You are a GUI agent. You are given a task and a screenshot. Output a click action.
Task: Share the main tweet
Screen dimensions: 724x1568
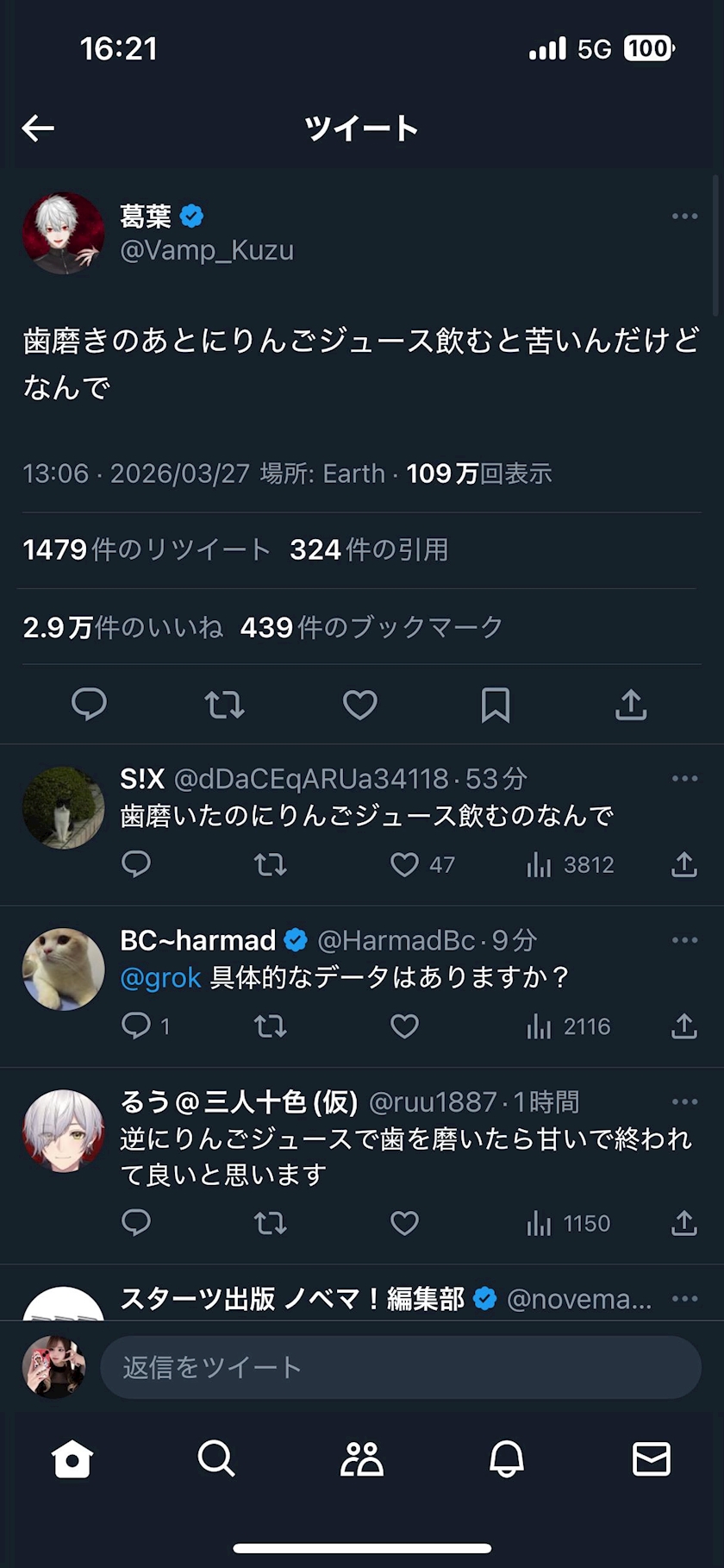[x=631, y=705]
